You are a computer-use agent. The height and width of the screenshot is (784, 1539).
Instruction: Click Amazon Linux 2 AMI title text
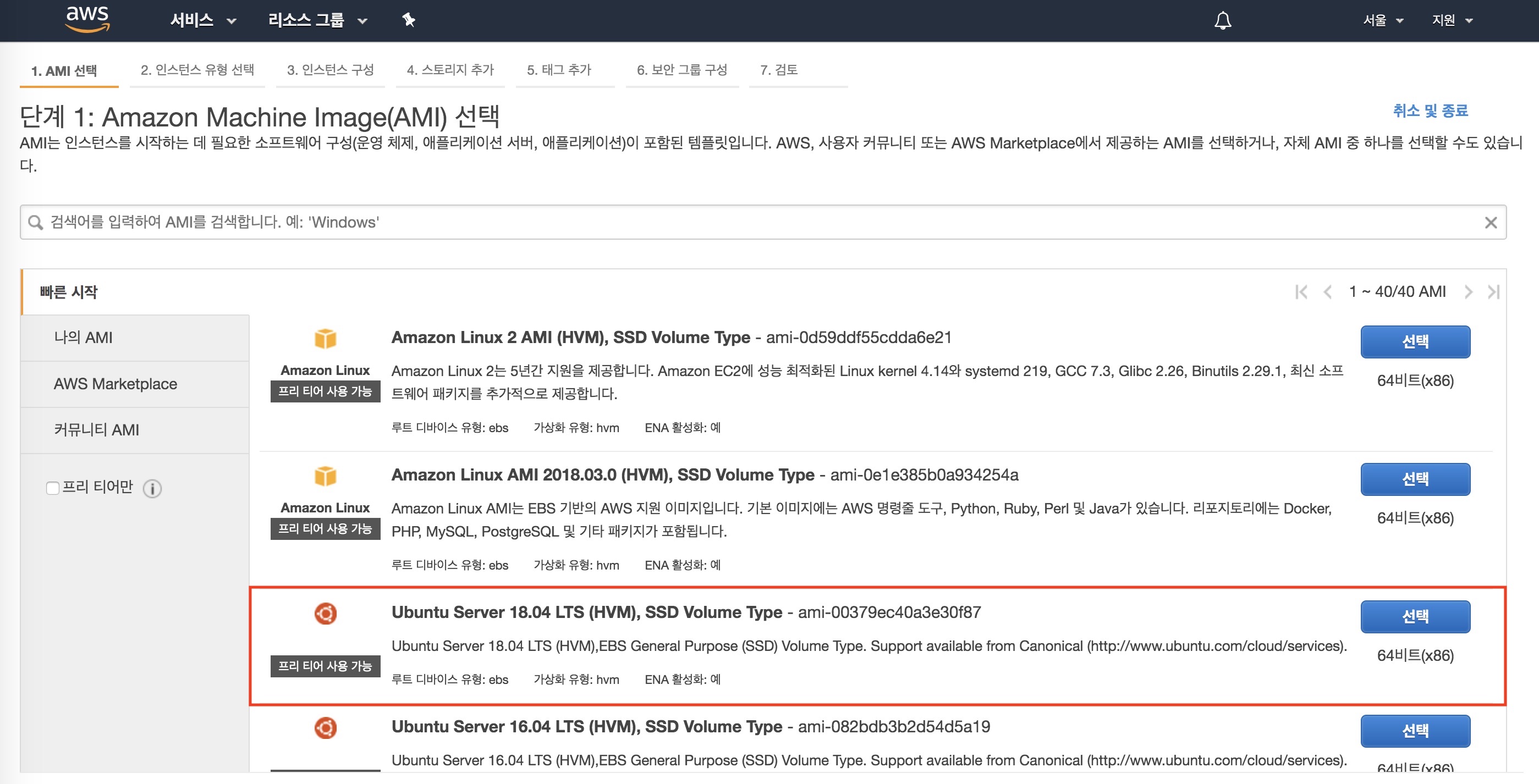click(570, 338)
